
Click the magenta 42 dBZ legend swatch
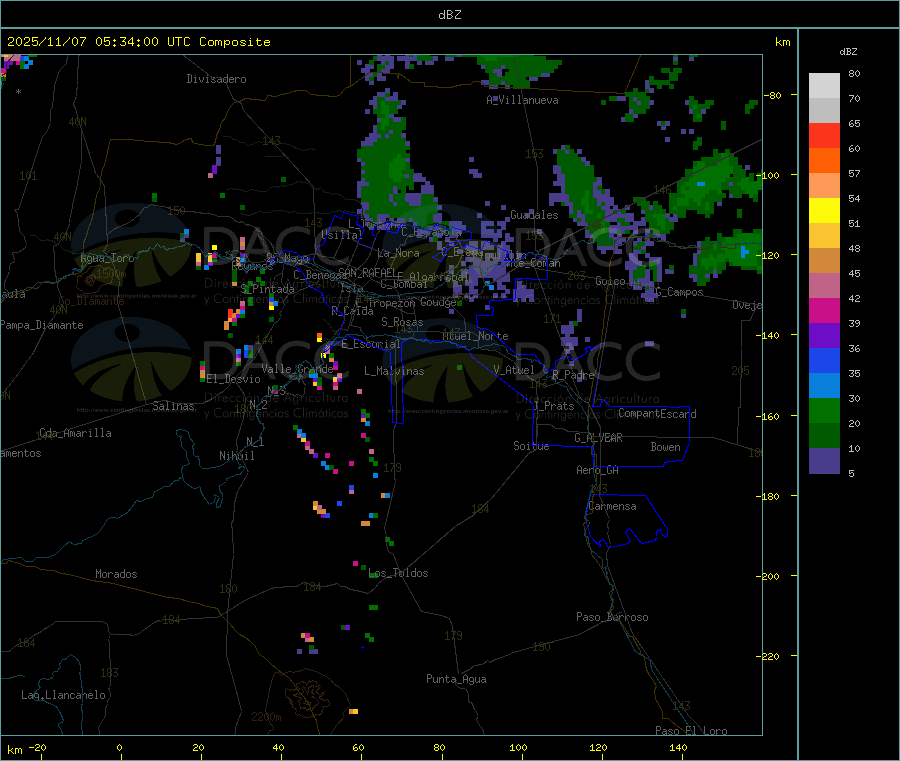coord(824,310)
